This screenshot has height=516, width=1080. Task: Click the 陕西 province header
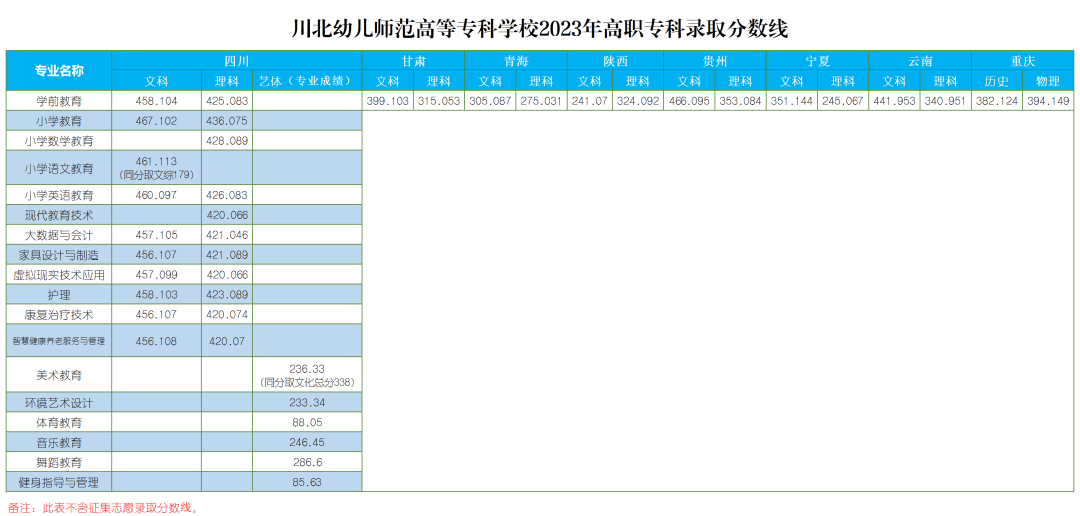point(615,61)
